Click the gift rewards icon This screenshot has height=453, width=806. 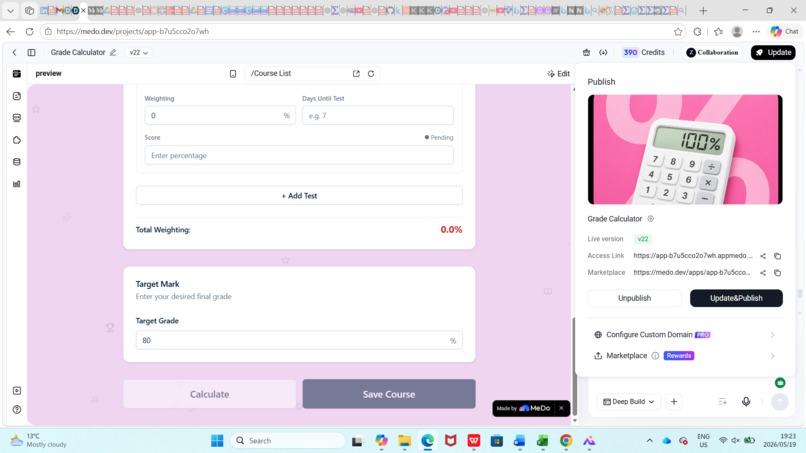[587, 52]
